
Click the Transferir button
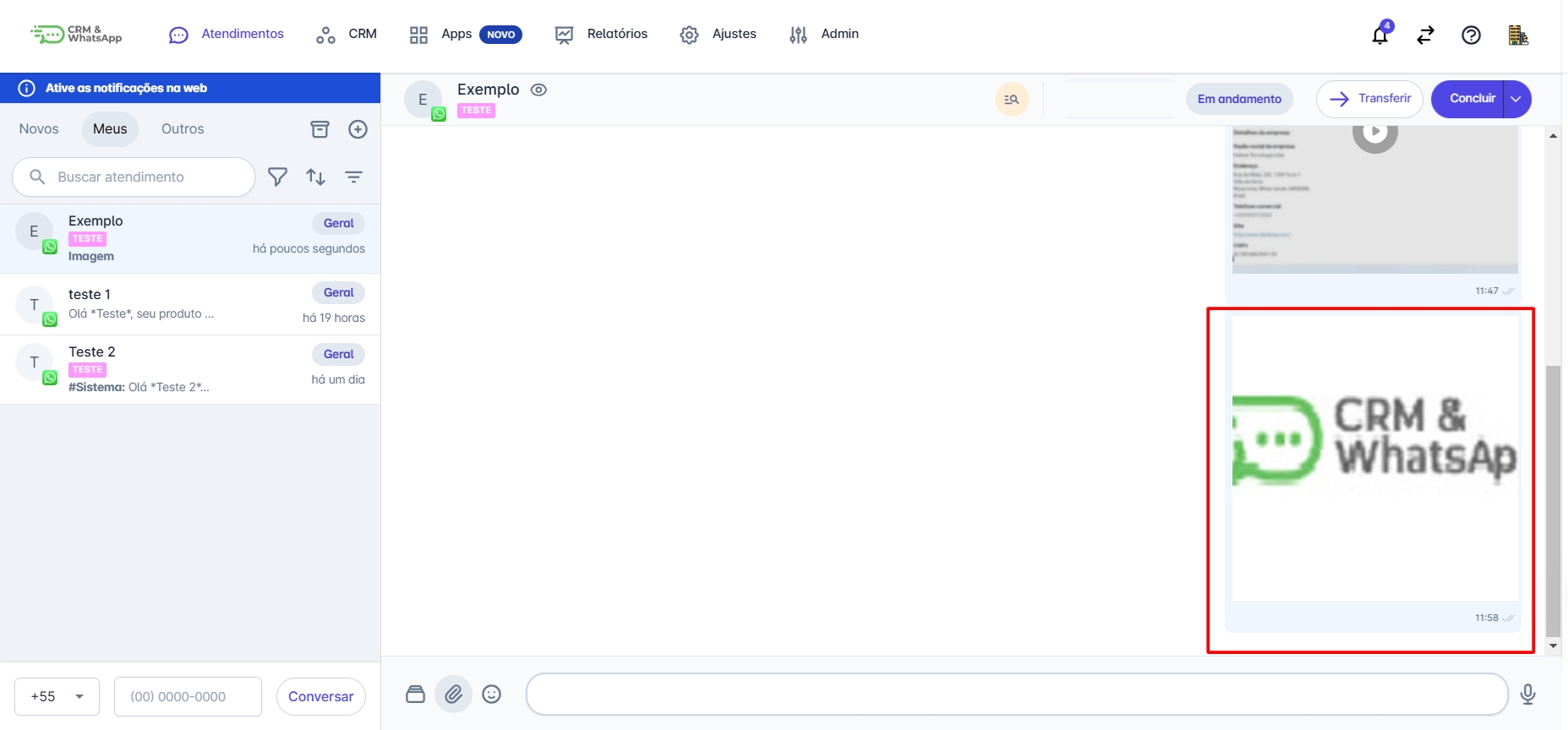click(x=1369, y=99)
